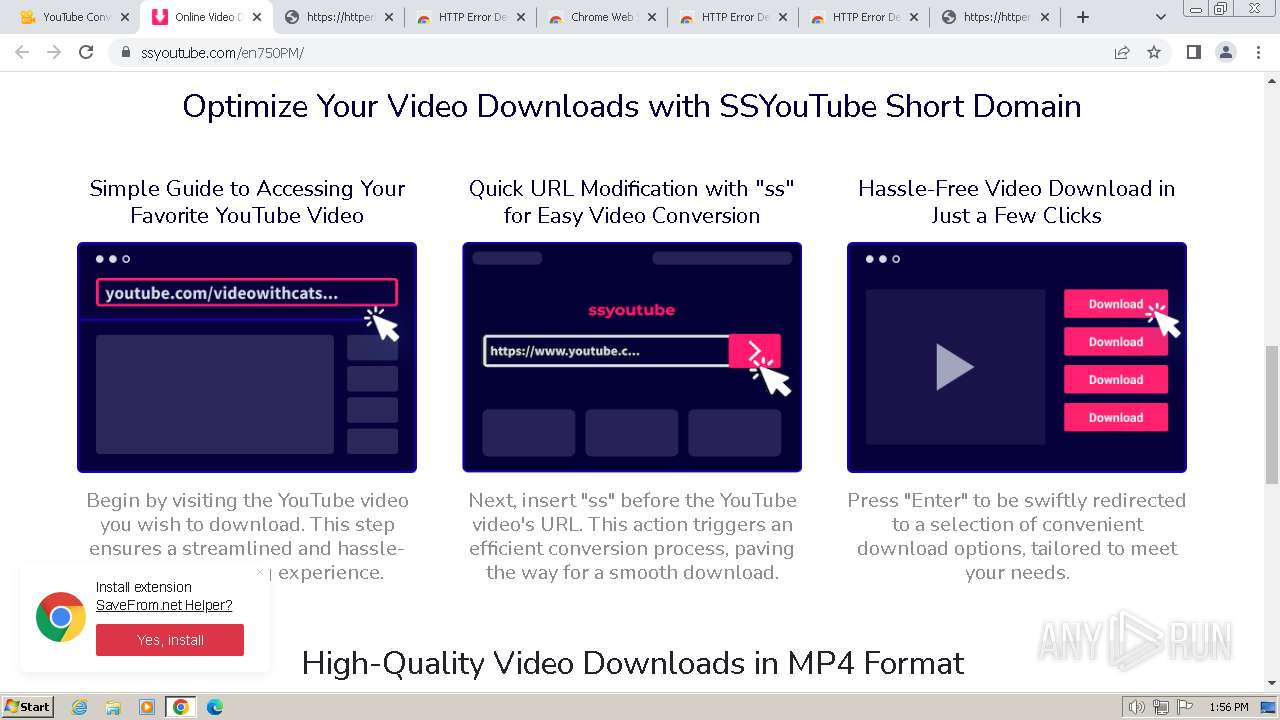
Task: Open a new browser tab
Action: 1083,17
